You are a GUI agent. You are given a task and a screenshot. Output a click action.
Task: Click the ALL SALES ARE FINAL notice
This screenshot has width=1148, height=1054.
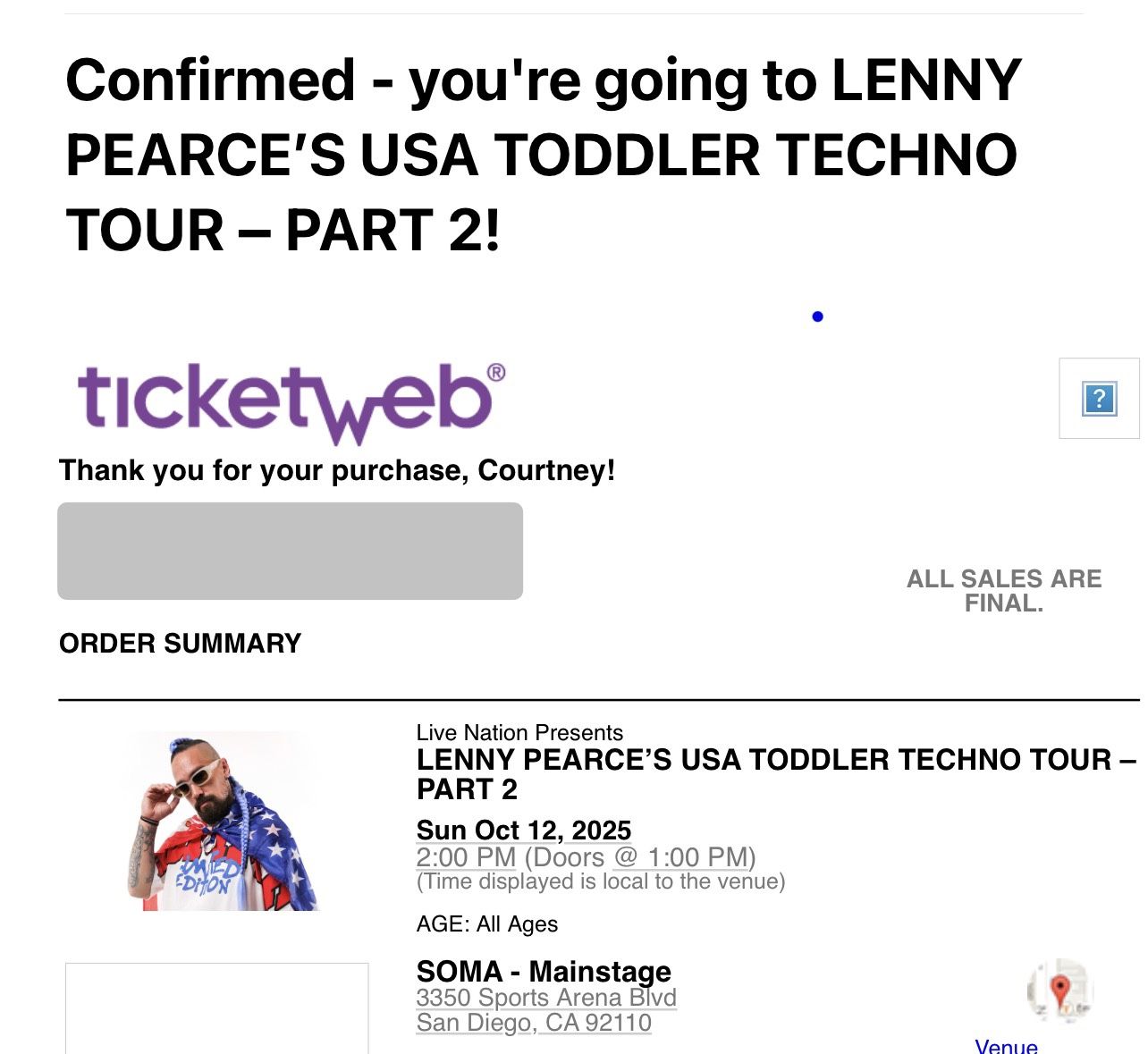(1003, 591)
